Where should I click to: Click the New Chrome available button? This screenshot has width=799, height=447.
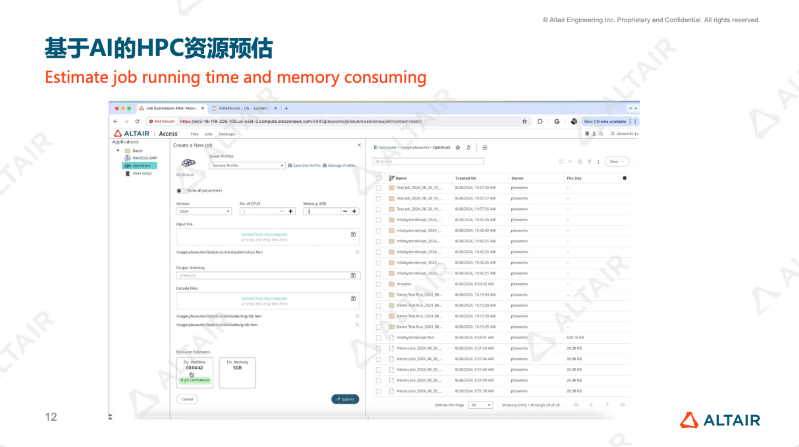pos(605,121)
